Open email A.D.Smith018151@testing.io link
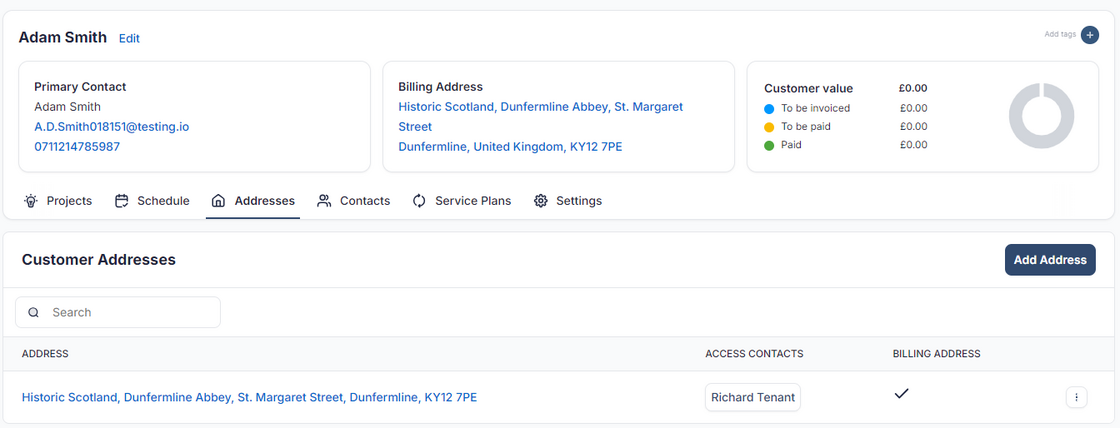The image size is (1120, 428). pyautogui.click(x=111, y=127)
